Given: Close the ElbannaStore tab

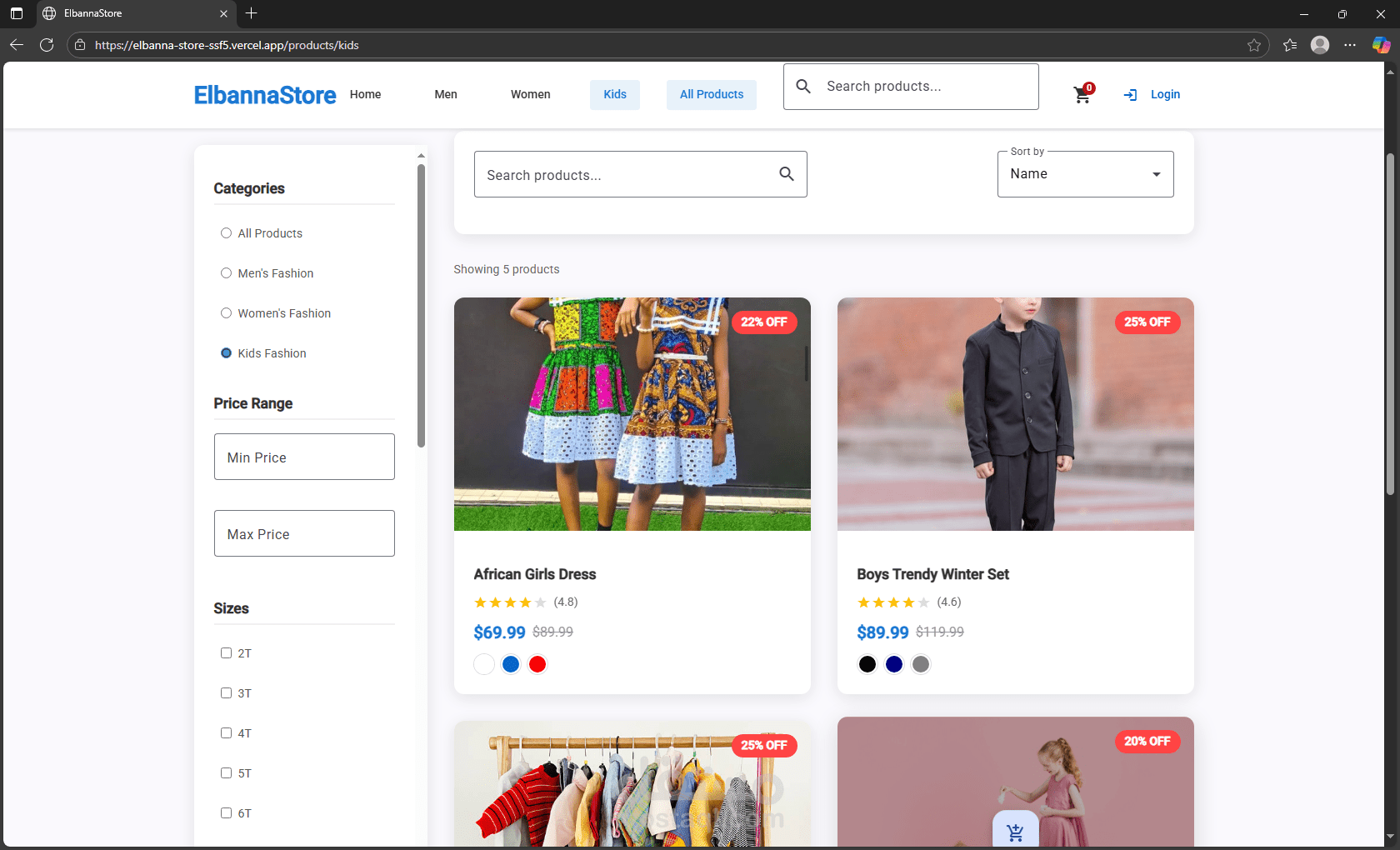Looking at the screenshot, I should coord(223,13).
